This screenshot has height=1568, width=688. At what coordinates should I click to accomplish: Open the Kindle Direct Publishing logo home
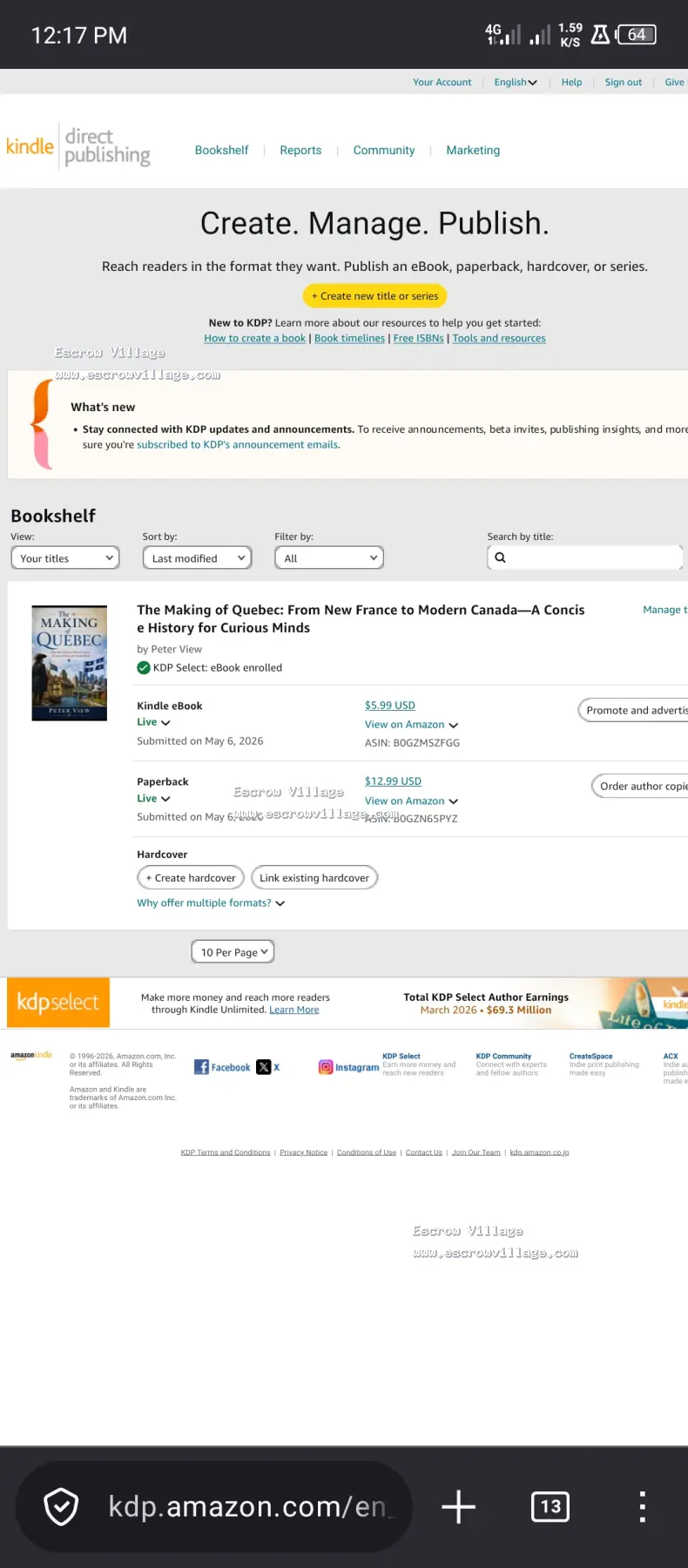click(x=78, y=146)
